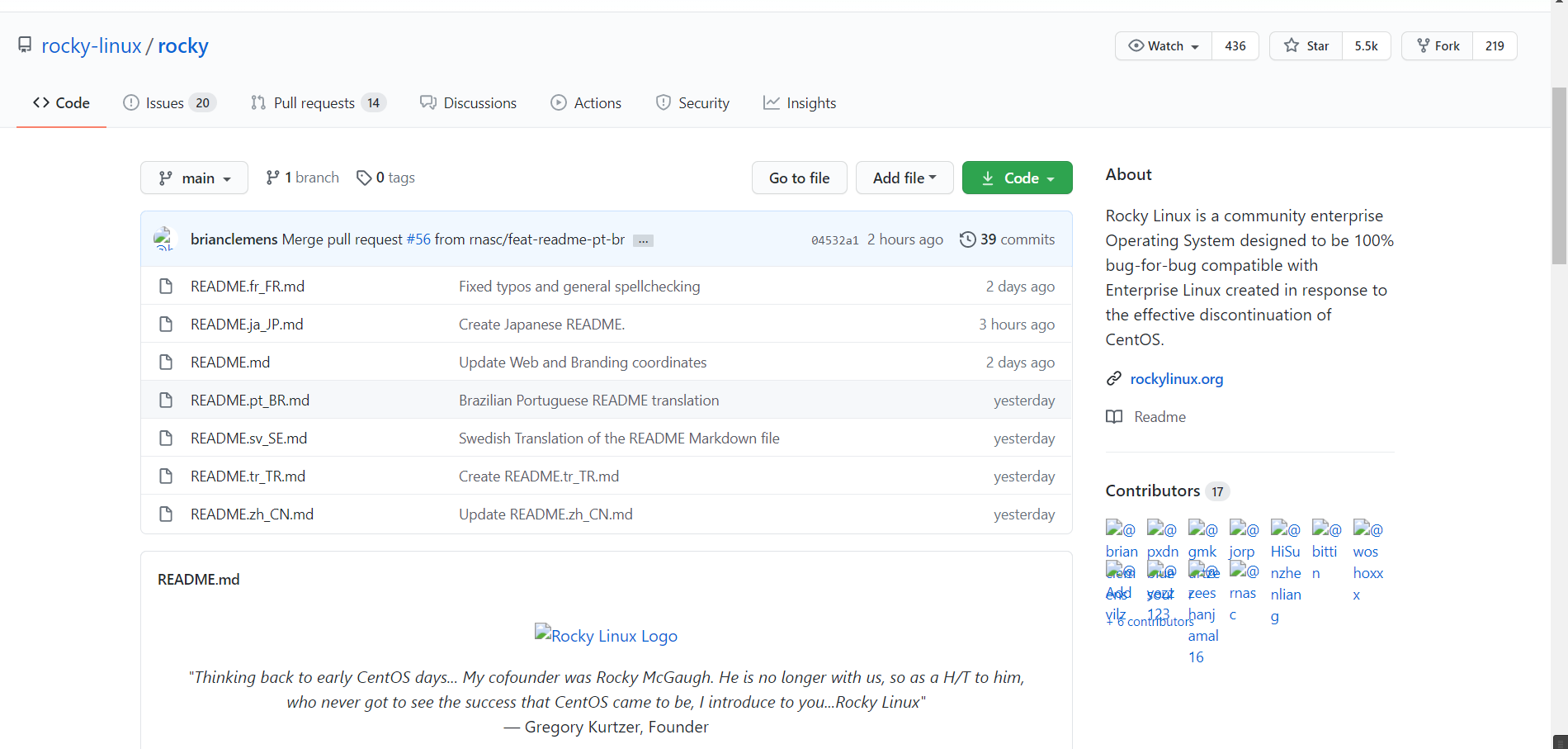Click the file icon for README.tr_TR.md
The height and width of the screenshot is (749, 1568).
pyautogui.click(x=166, y=476)
